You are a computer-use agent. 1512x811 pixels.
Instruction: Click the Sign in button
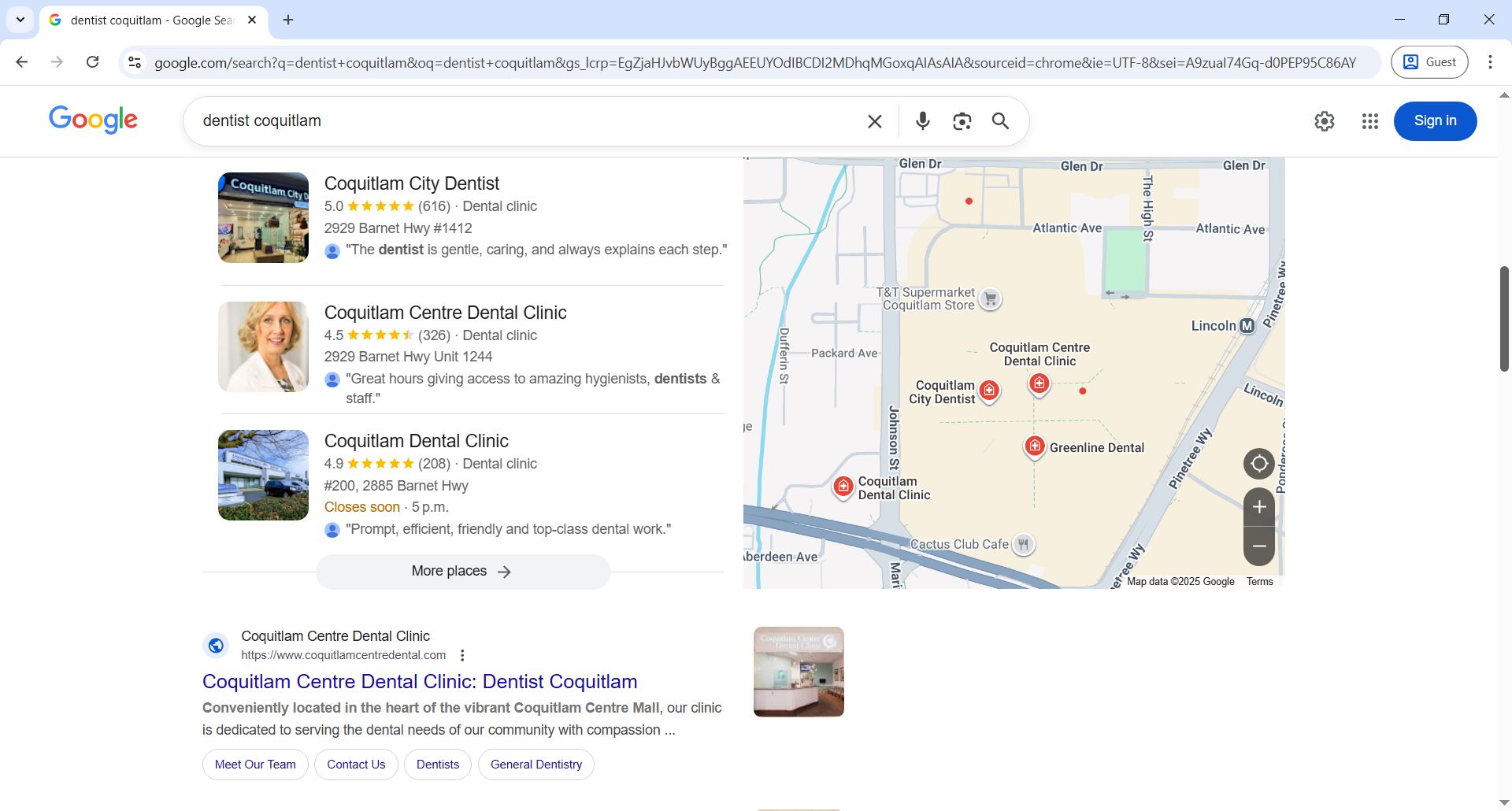(x=1434, y=121)
